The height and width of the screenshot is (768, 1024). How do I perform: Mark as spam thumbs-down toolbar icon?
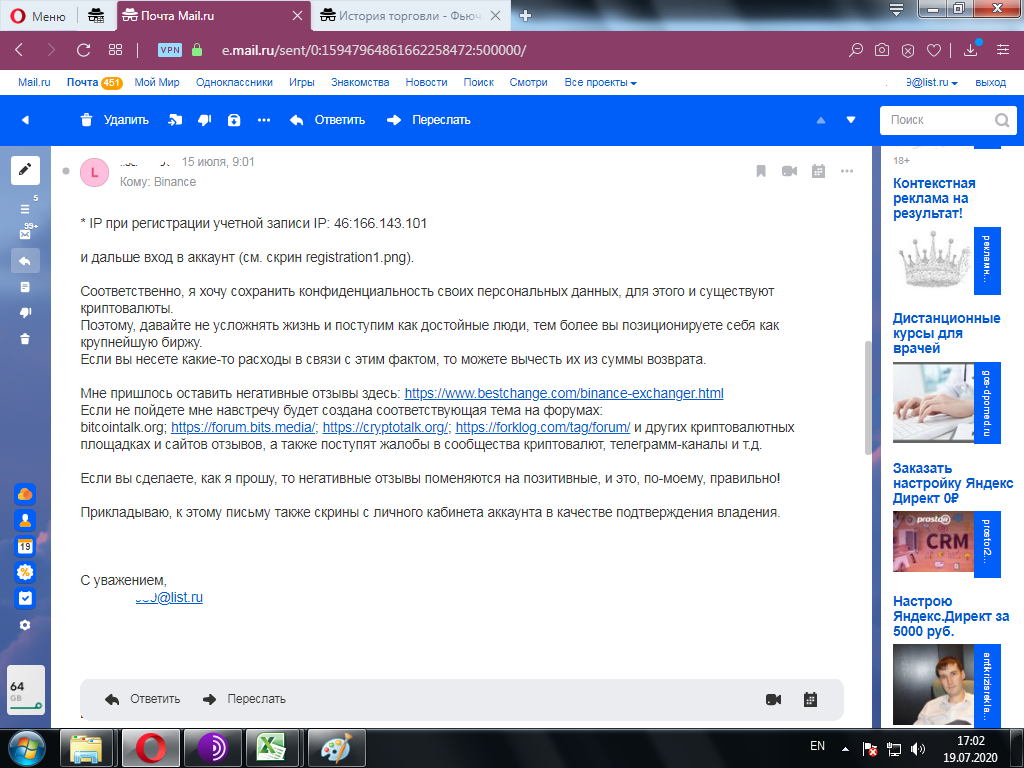[204, 120]
